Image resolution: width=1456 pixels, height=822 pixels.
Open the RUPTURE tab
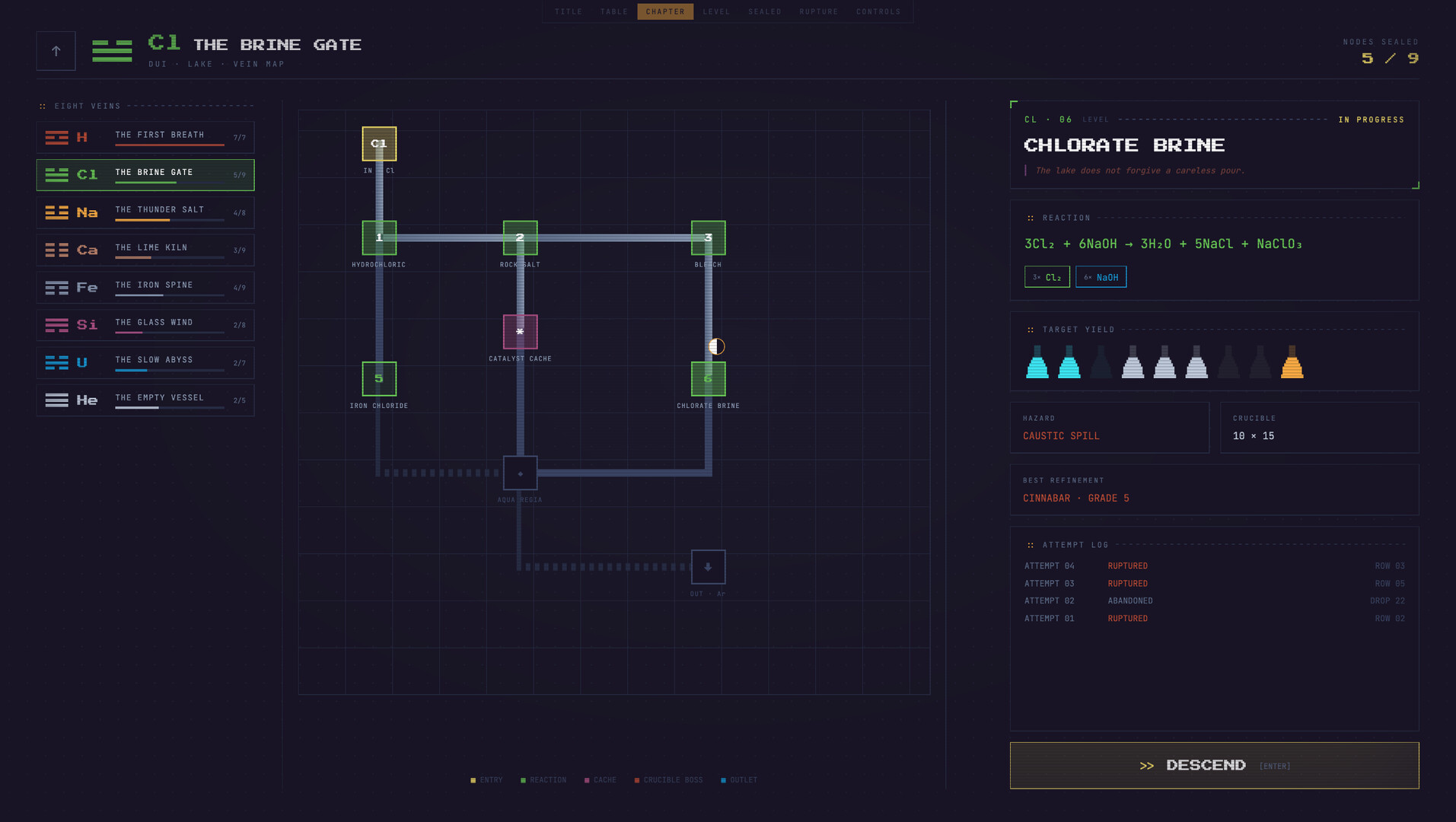(818, 11)
